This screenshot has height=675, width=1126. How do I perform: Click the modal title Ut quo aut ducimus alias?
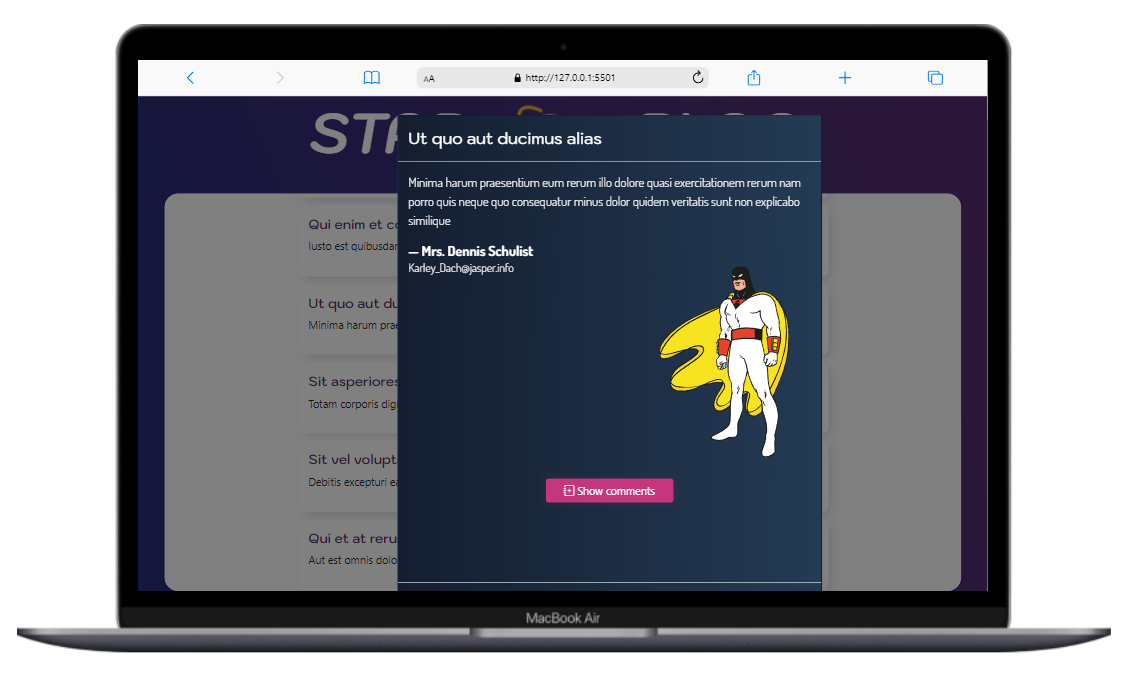coord(505,139)
